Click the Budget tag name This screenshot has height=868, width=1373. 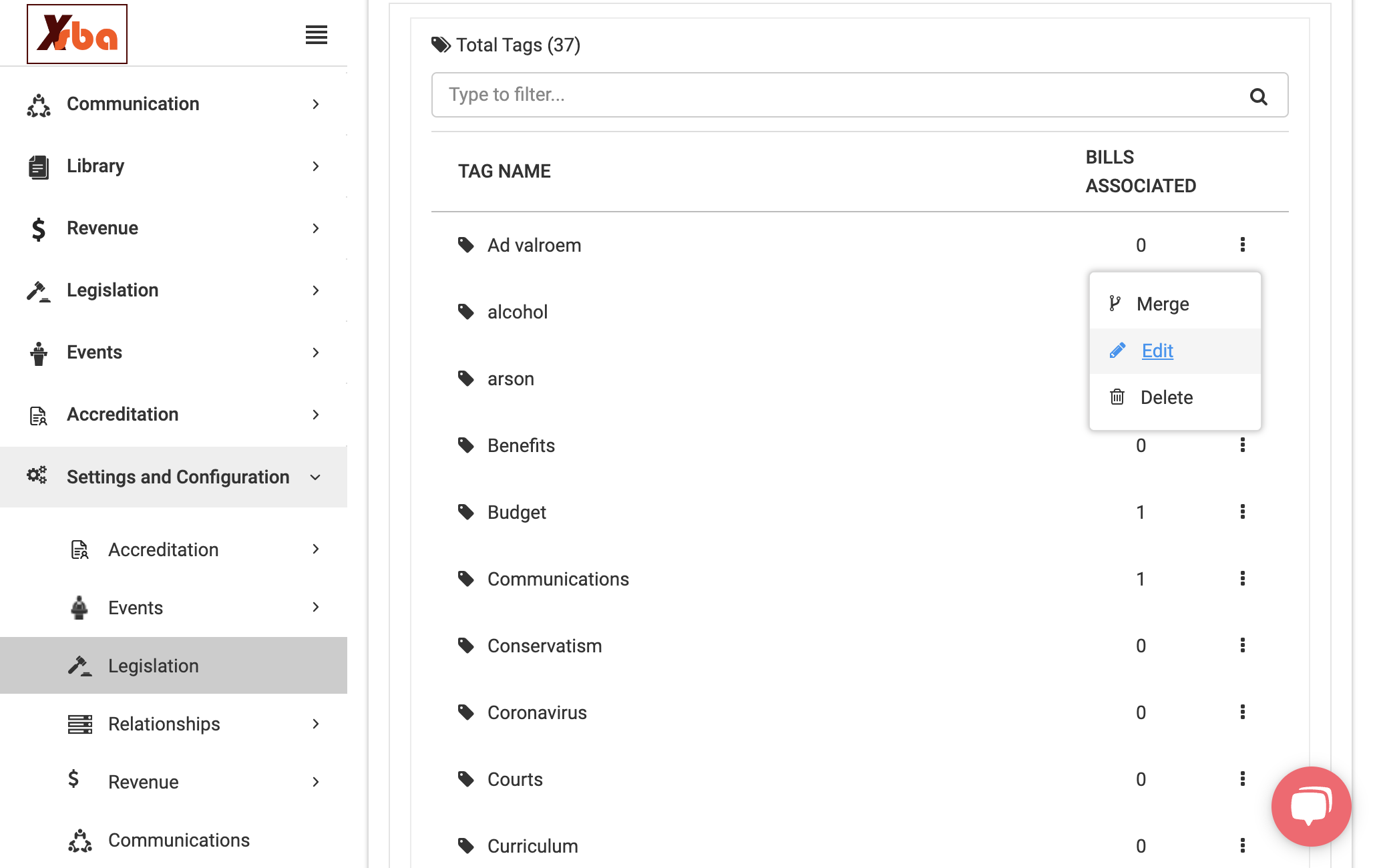tap(517, 512)
